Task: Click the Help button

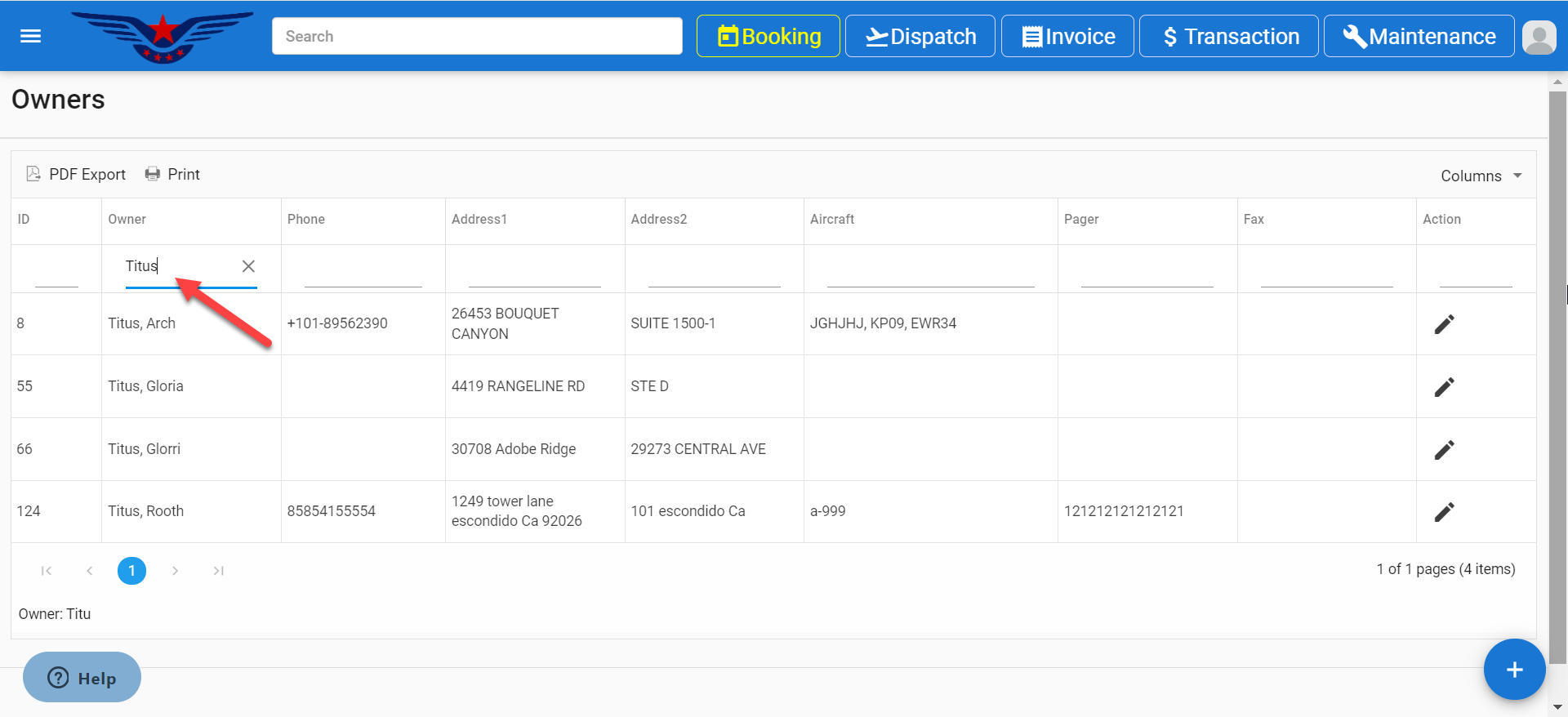Action: click(x=82, y=678)
